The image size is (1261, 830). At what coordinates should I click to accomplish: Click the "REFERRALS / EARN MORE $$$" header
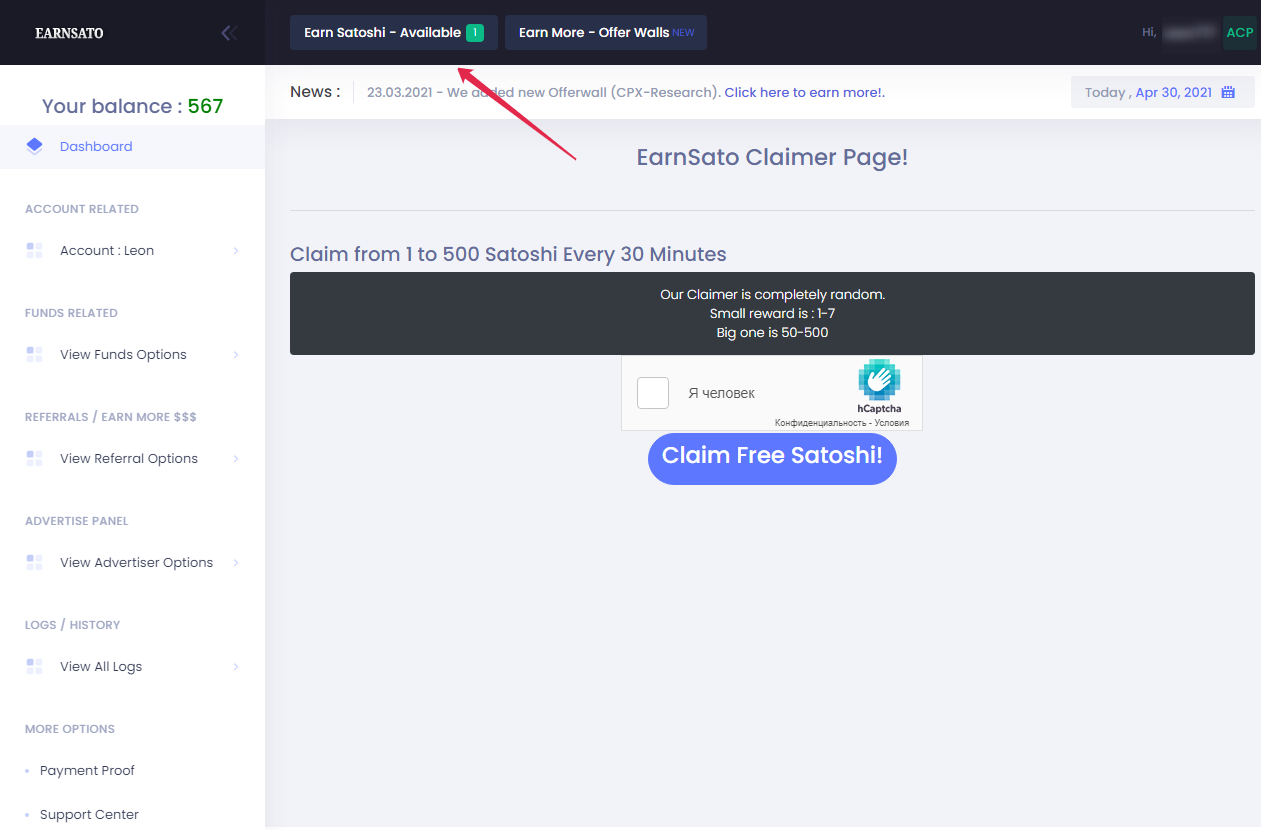(x=111, y=417)
